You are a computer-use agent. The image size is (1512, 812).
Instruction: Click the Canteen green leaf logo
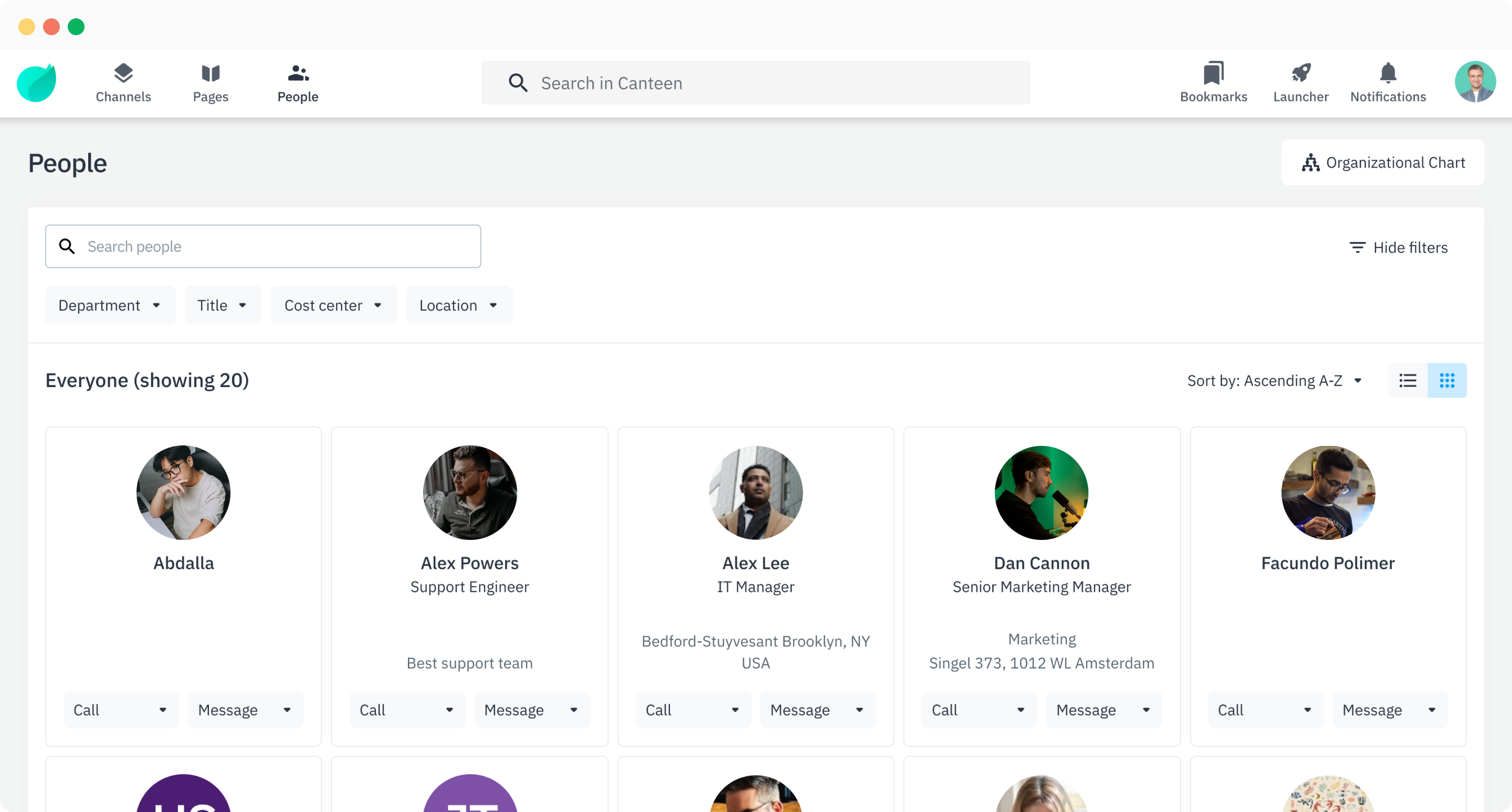pos(37,83)
